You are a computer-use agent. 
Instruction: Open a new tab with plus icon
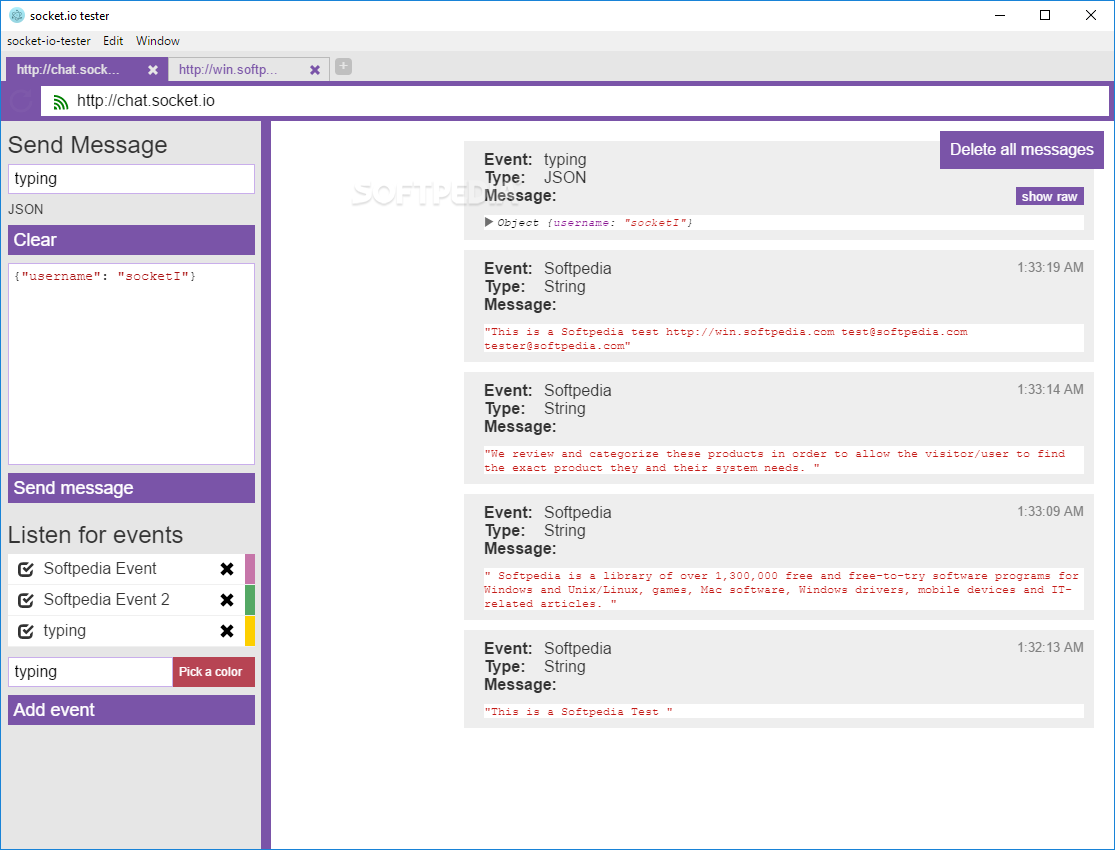click(x=343, y=66)
